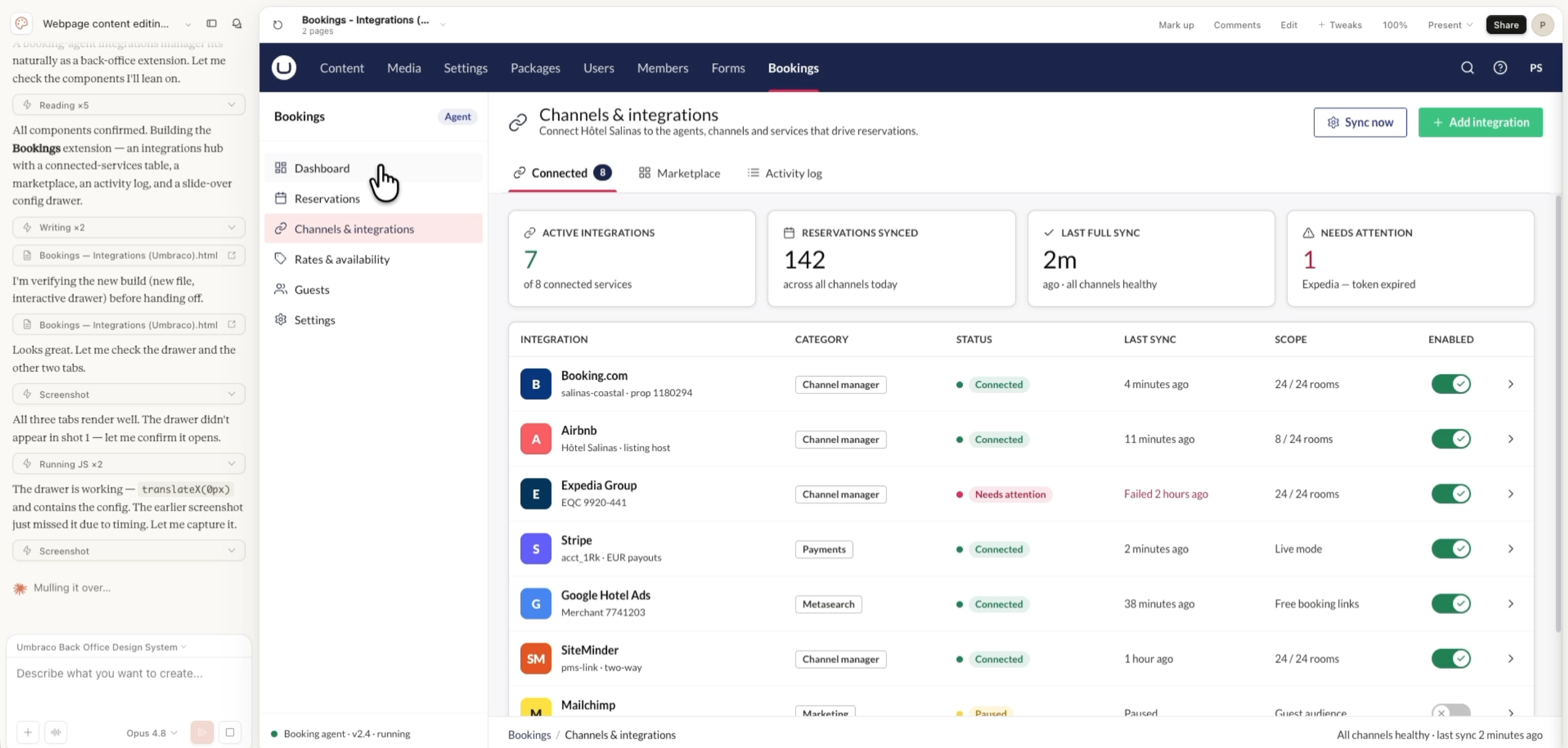Click the voice waveform icon below the prompt
The image size is (1568, 748).
pos(56,732)
